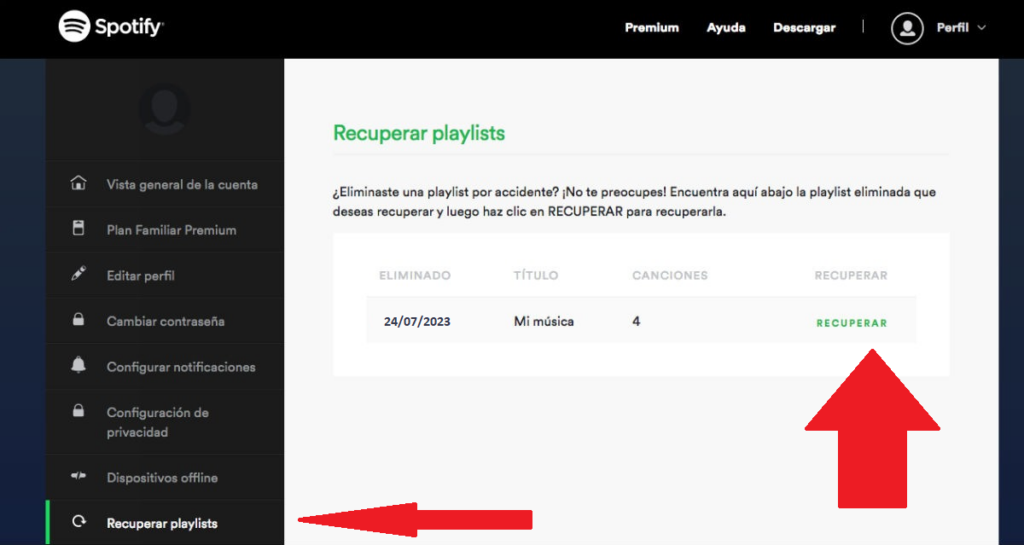Click the pencil icon for Editar perfil
Image resolution: width=1024 pixels, height=545 pixels.
(78, 275)
